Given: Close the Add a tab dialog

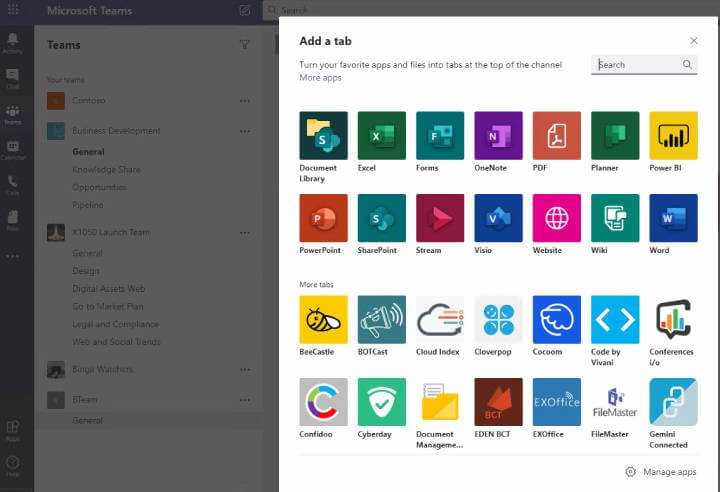Looking at the screenshot, I should (x=694, y=41).
